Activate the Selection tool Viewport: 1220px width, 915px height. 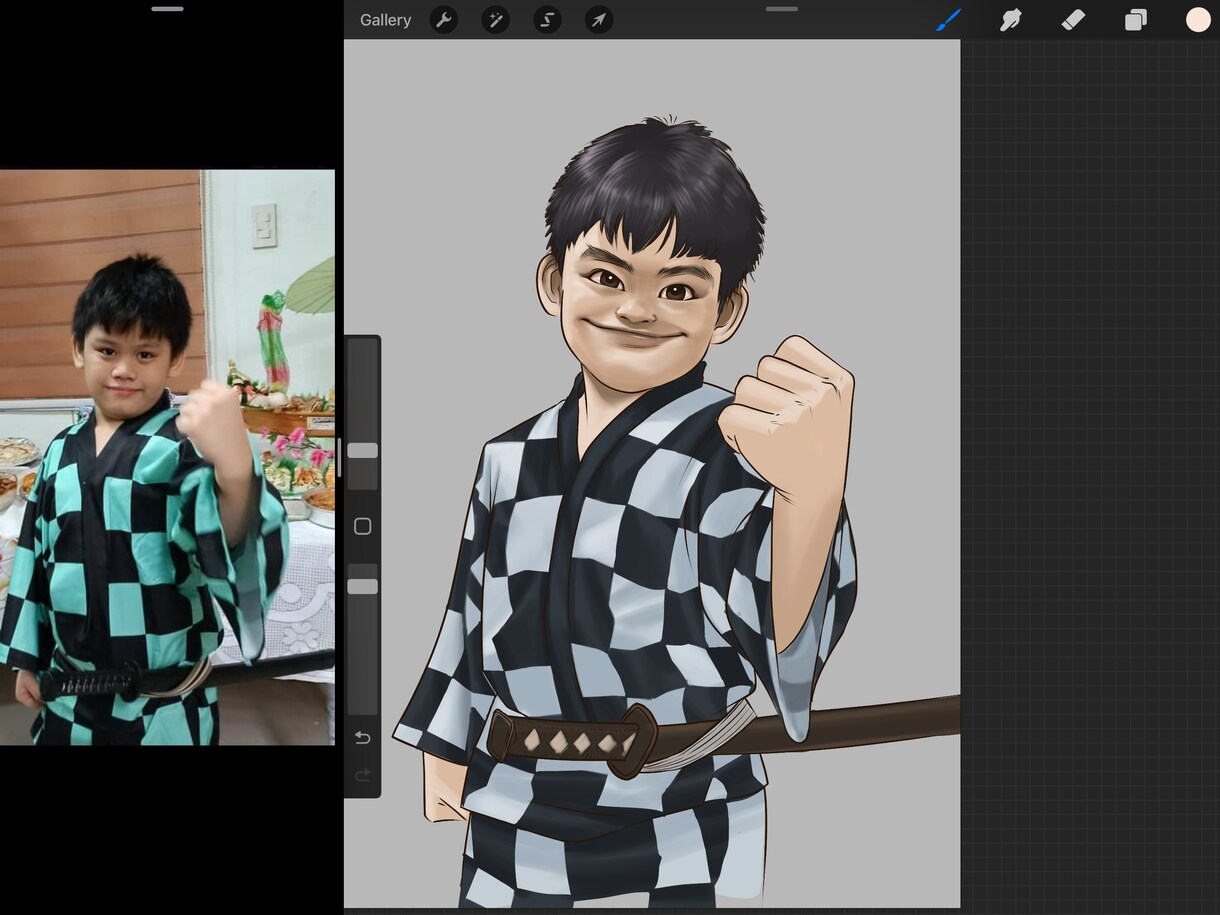coord(547,20)
